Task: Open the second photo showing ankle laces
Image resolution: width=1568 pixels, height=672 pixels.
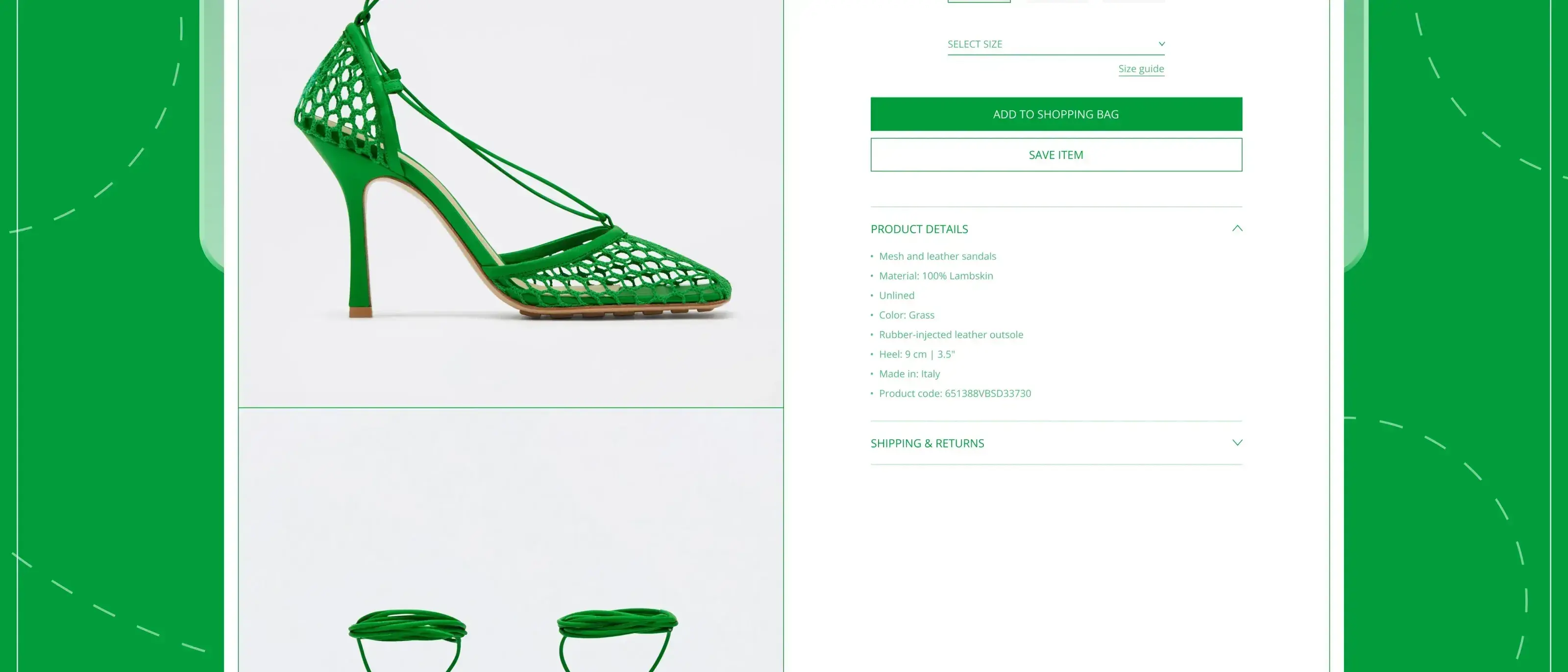Action: (x=510, y=540)
